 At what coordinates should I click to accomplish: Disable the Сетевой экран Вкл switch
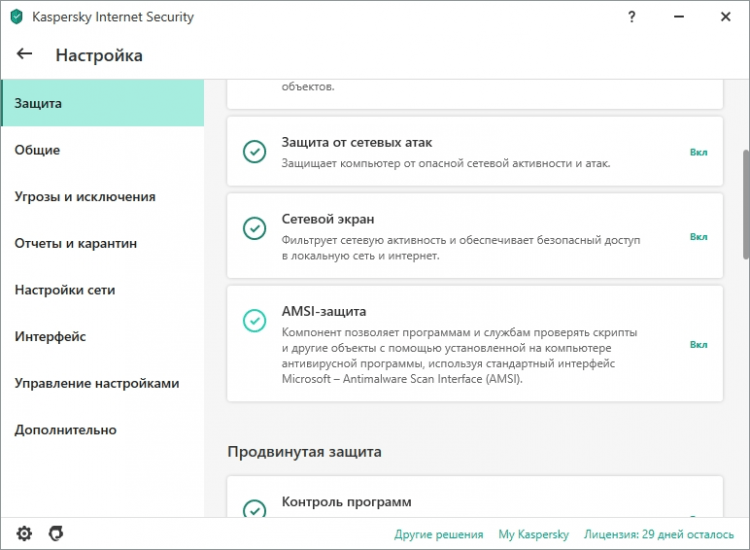(698, 237)
